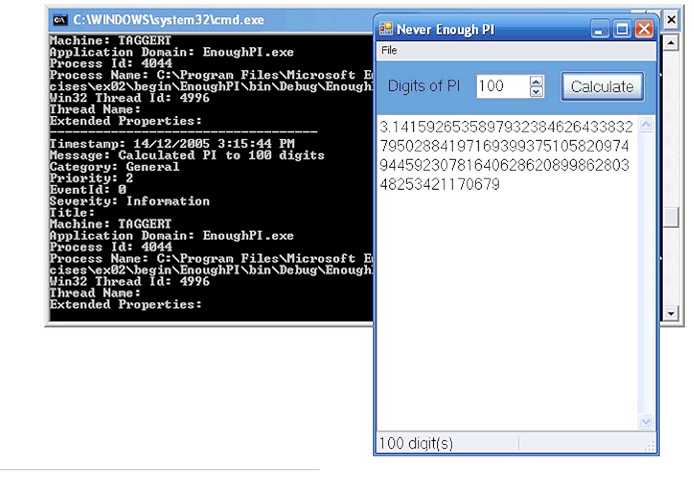Click the cmd.exe scrollbar thumb
The height and width of the screenshot is (479, 694).
click(x=671, y=217)
